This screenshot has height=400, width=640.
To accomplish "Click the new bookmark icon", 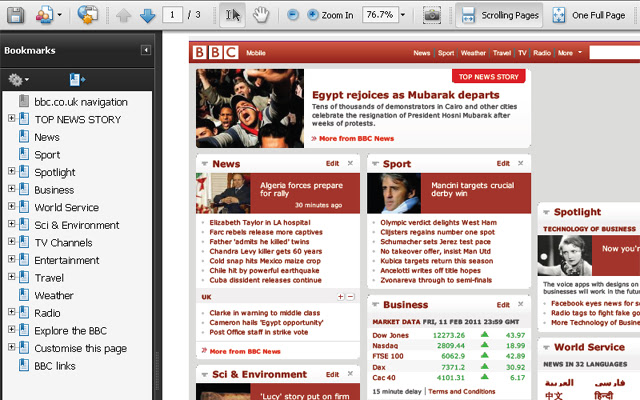I will pyautogui.click(x=77, y=80).
